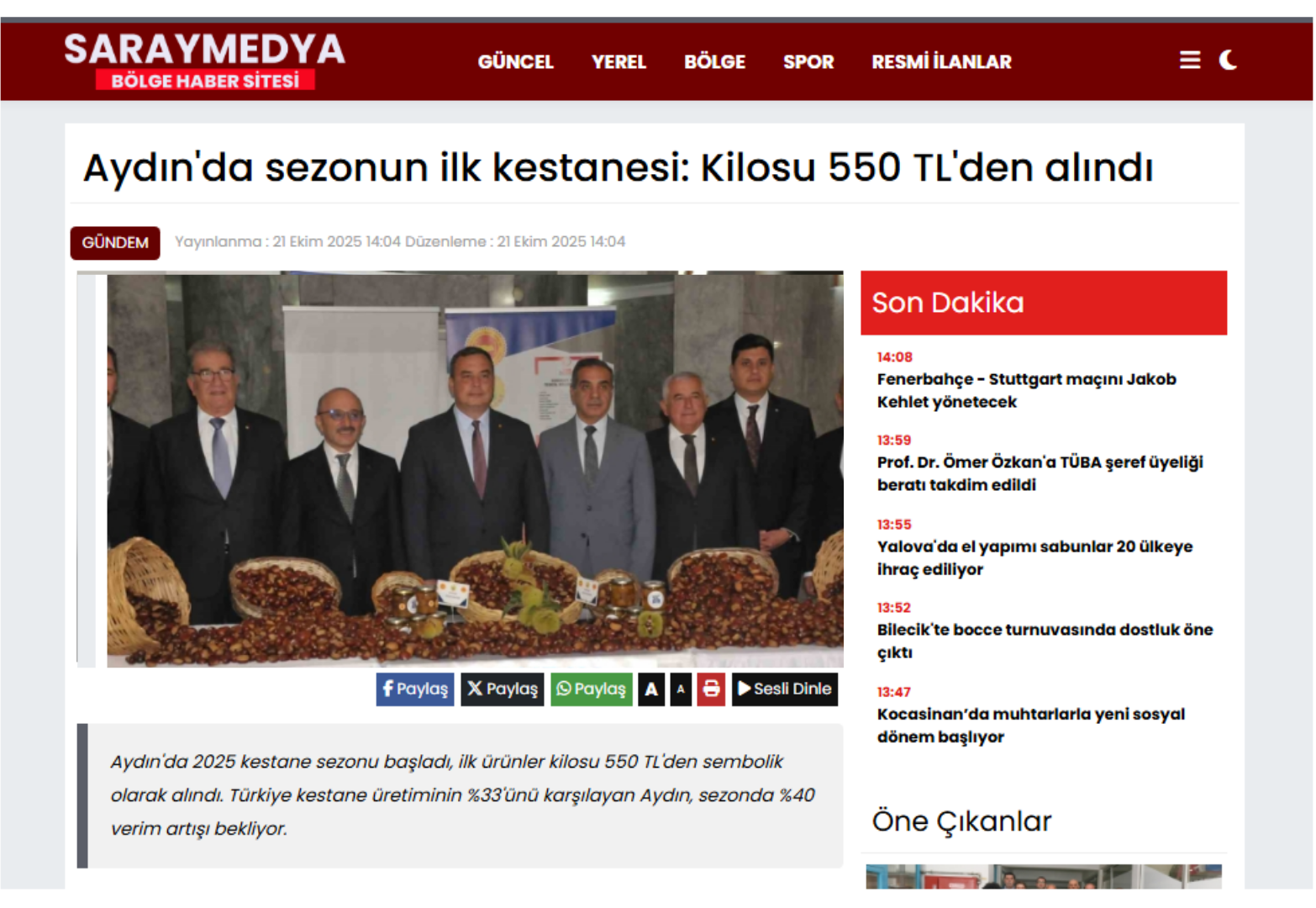Share article on X
The image size is (1316, 908).
tap(503, 689)
